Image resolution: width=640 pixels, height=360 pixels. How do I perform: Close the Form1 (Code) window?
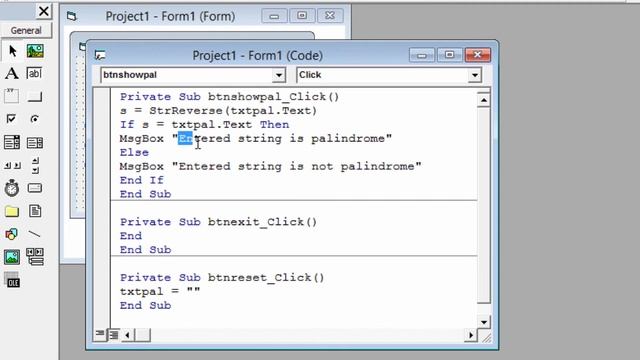pos(478,55)
